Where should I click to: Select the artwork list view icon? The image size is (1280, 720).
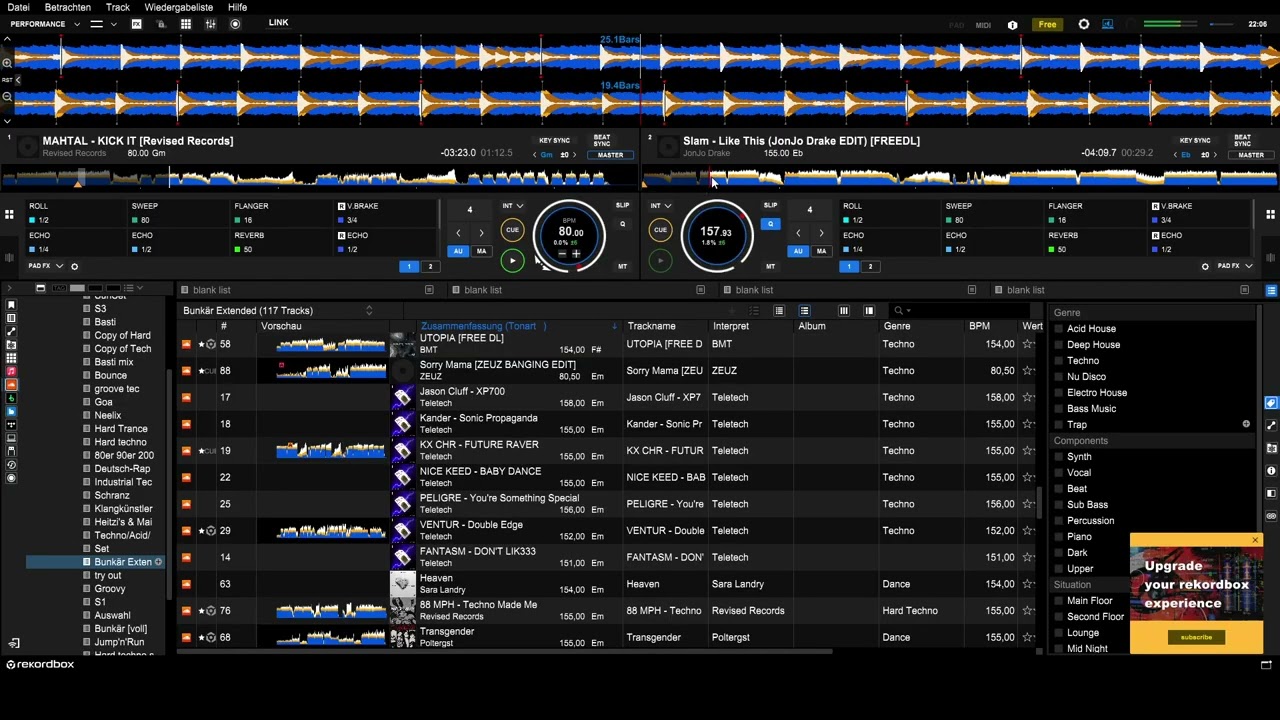point(779,311)
